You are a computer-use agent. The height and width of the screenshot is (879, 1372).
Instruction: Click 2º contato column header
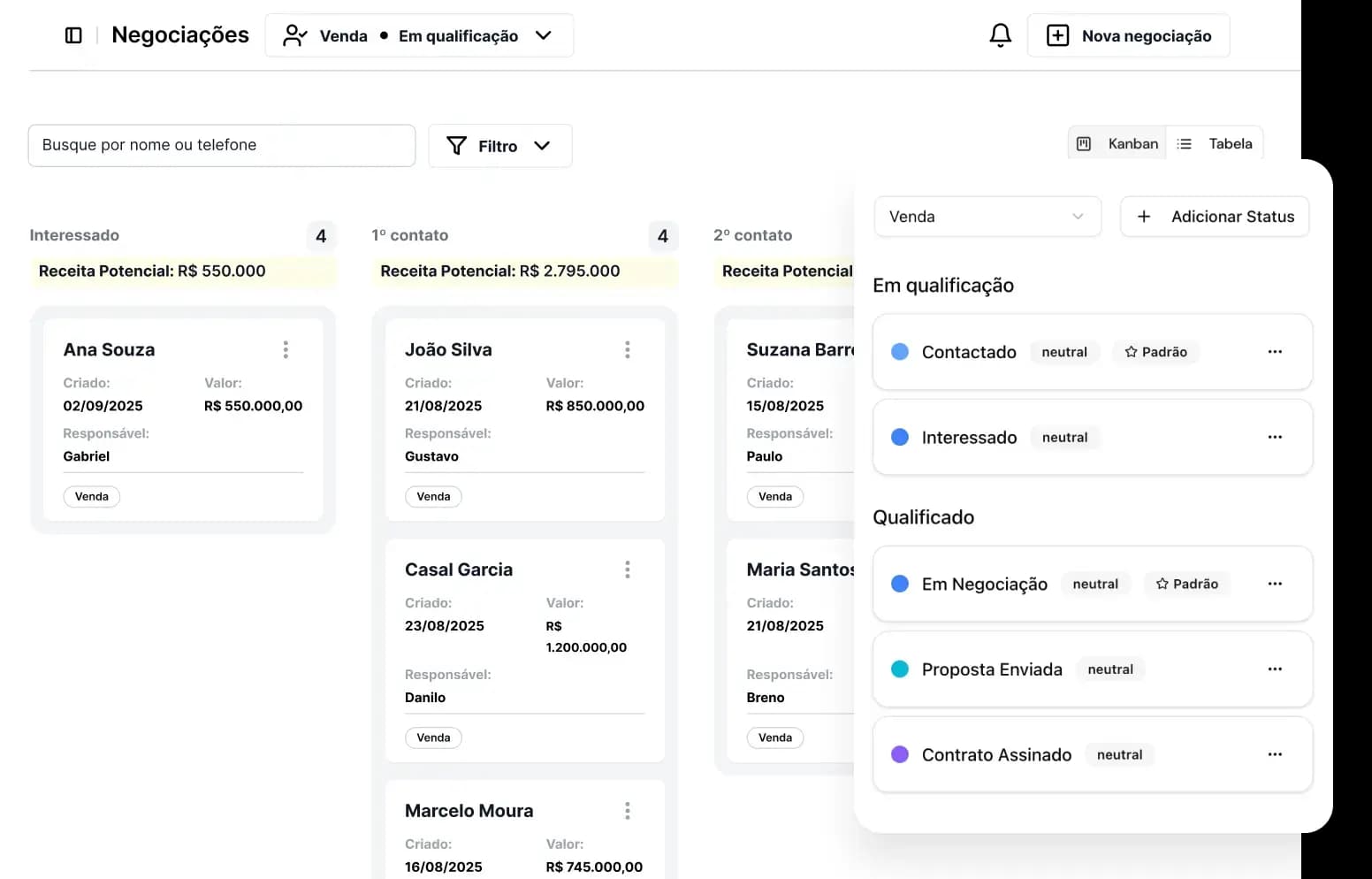pyautogui.click(x=752, y=235)
